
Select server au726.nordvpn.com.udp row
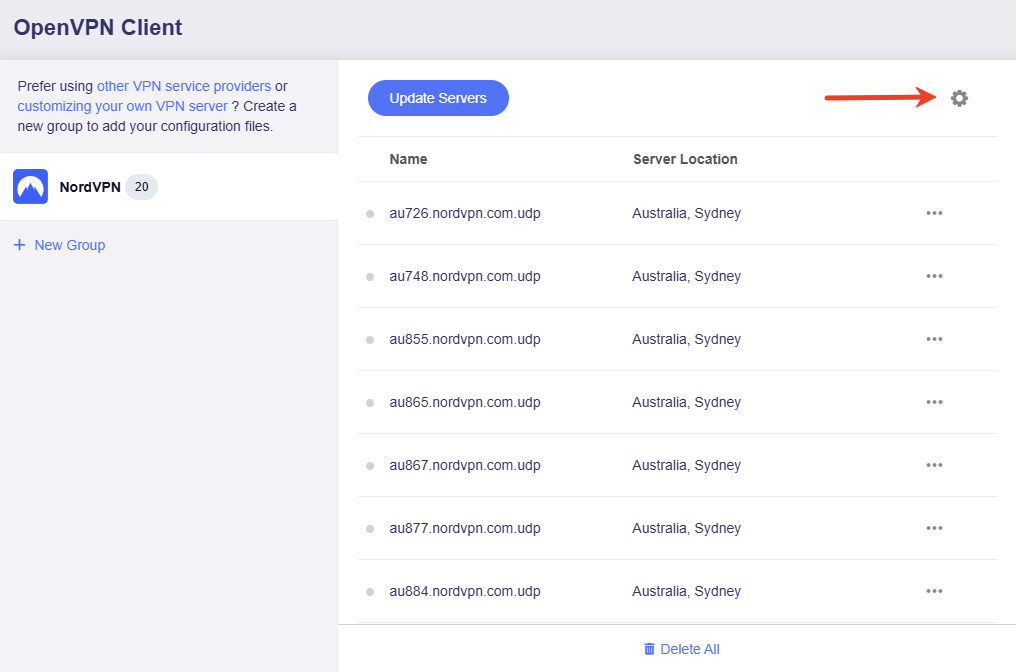[465, 213]
